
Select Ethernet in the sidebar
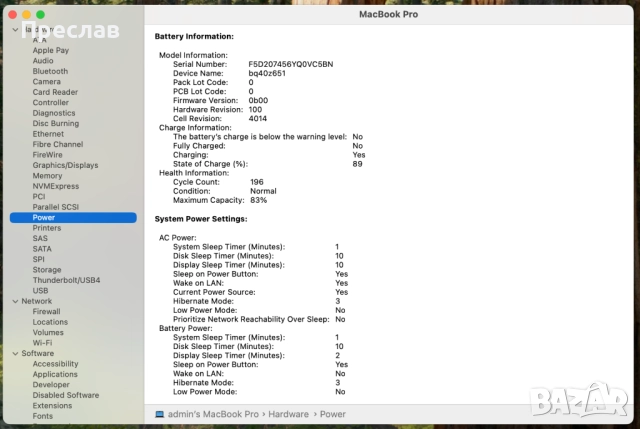[48, 134]
